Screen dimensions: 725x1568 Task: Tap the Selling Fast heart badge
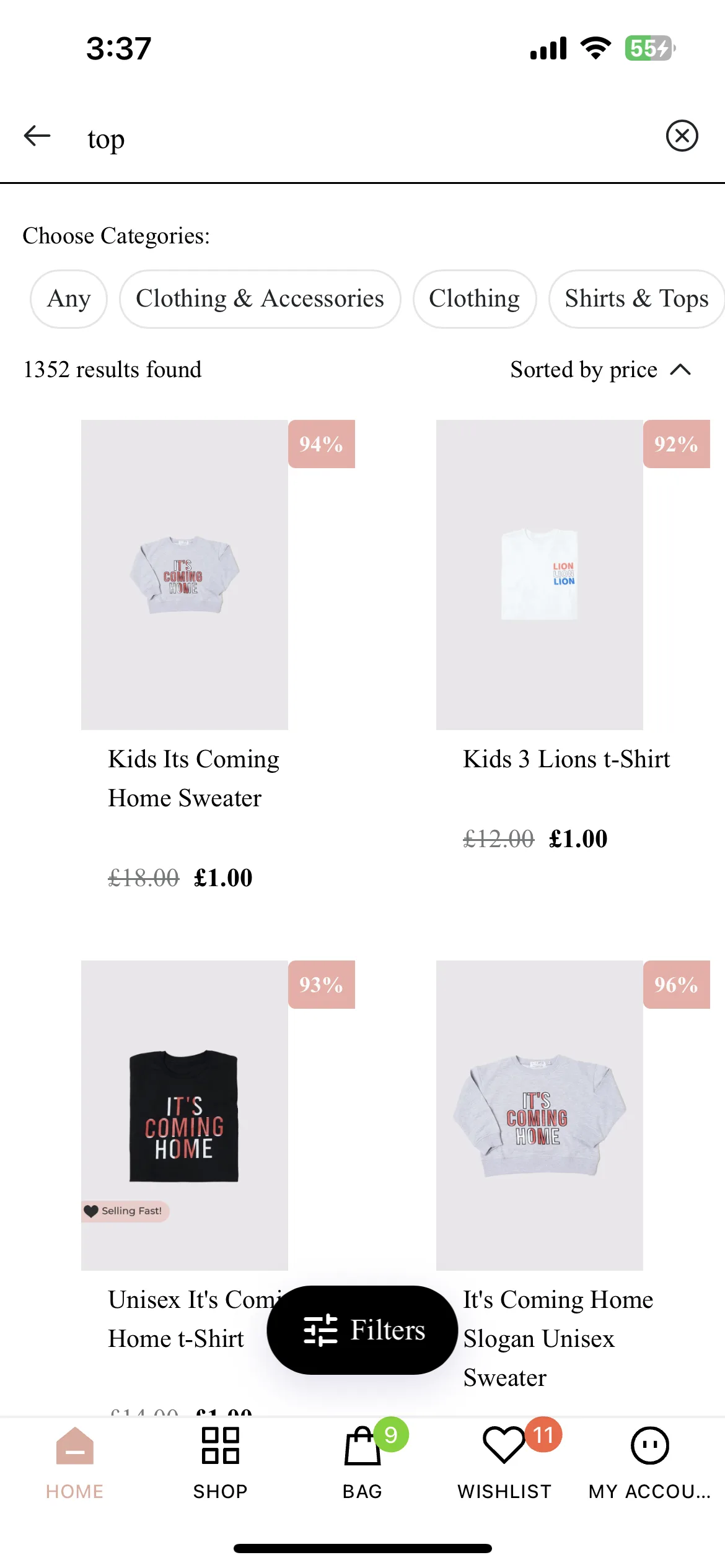pos(125,1211)
